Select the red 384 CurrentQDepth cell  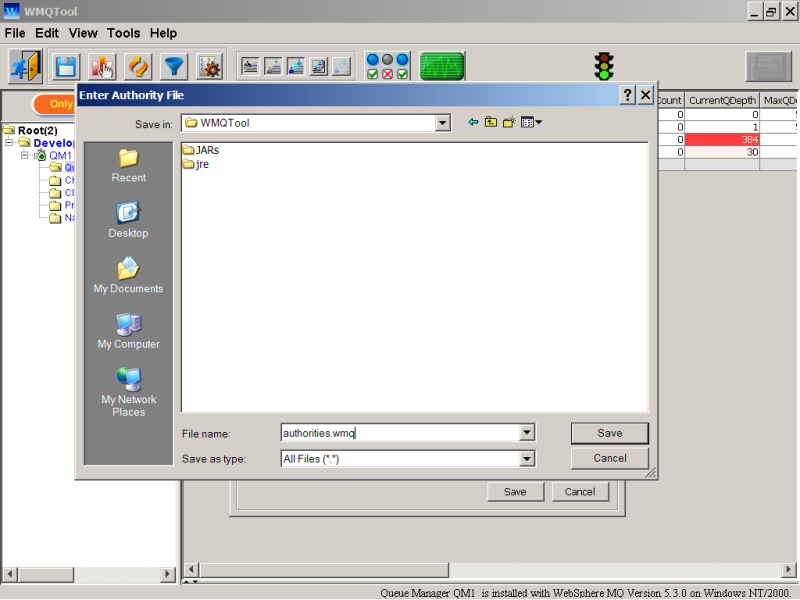point(722,139)
